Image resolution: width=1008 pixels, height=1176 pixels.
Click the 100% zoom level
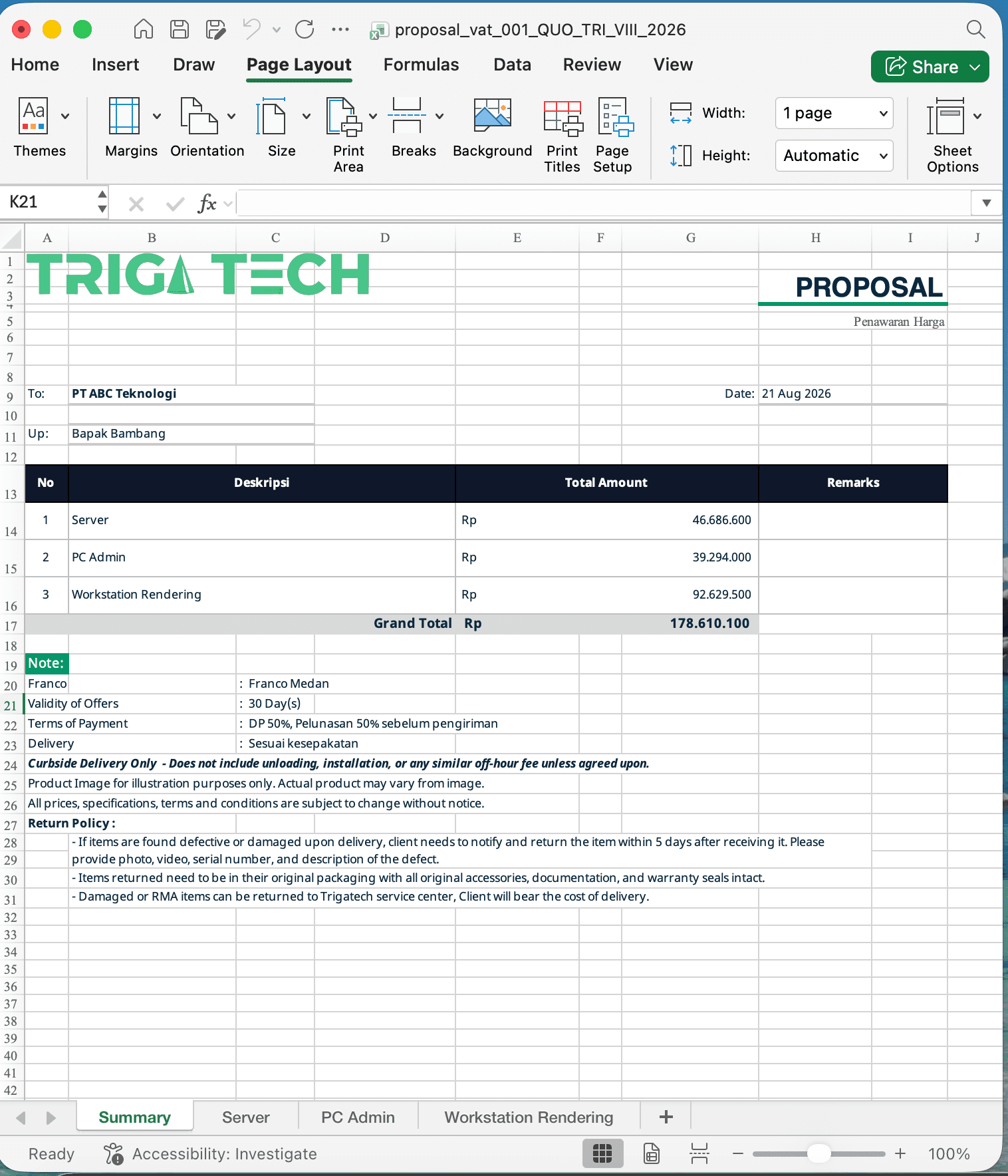[949, 1153]
